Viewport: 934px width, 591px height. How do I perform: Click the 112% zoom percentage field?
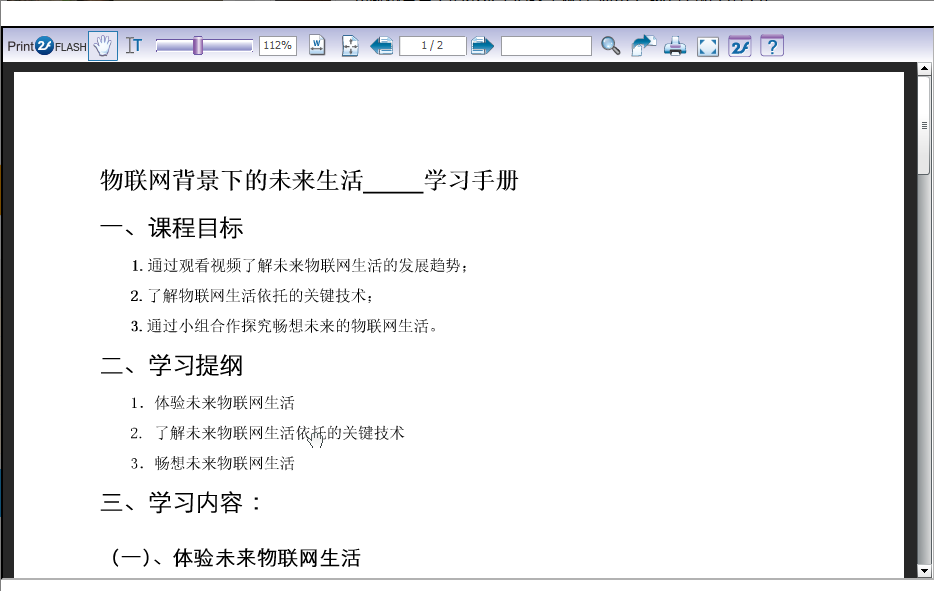click(277, 46)
